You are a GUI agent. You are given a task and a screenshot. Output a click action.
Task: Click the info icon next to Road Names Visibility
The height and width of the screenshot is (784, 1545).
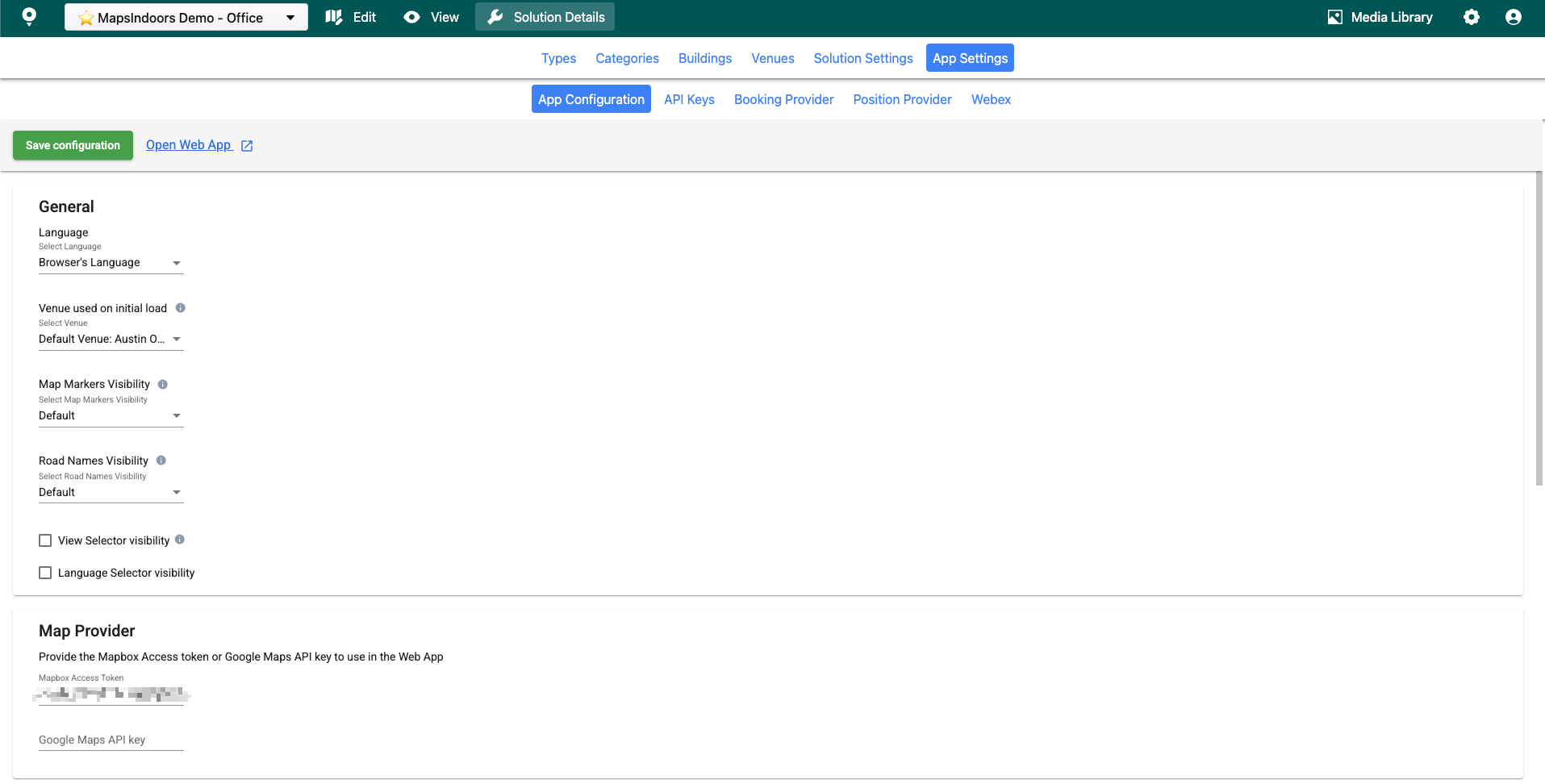click(161, 461)
